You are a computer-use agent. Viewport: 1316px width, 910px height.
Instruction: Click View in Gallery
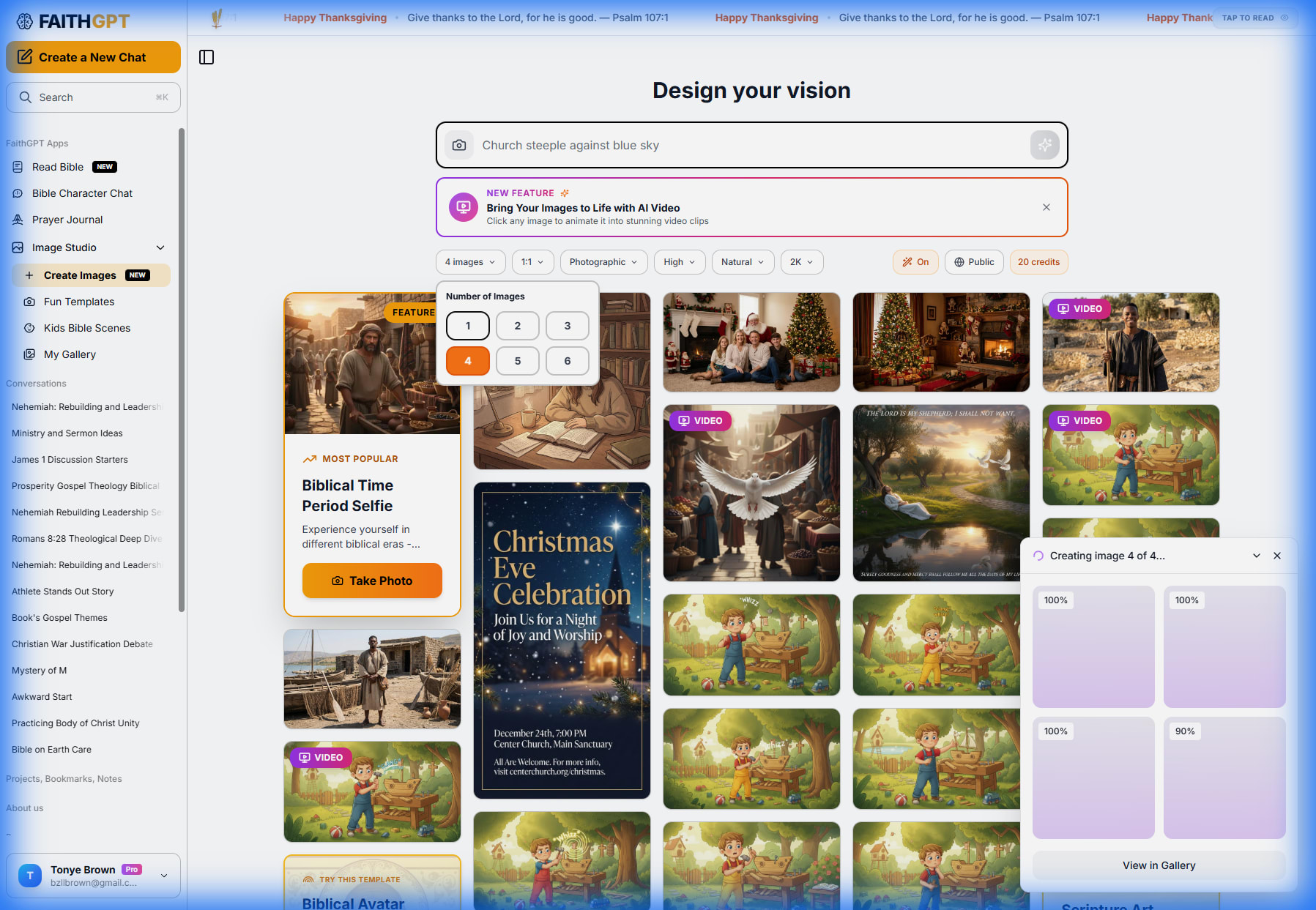[1159, 865]
